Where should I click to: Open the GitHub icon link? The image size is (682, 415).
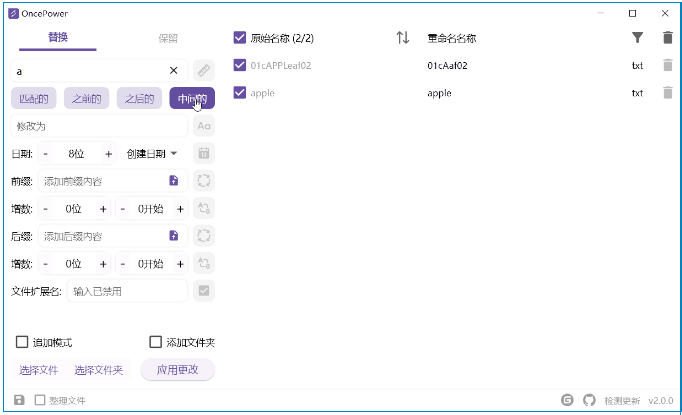click(x=589, y=400)
